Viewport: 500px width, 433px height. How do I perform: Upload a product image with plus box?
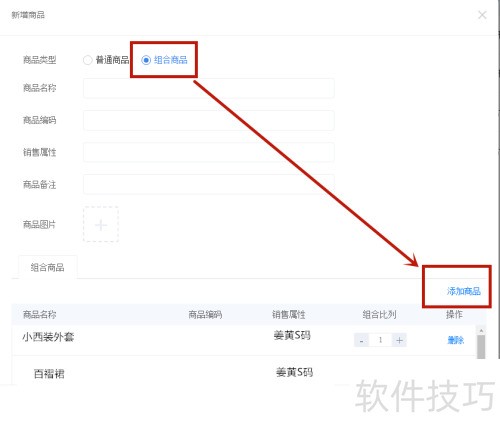101,224
